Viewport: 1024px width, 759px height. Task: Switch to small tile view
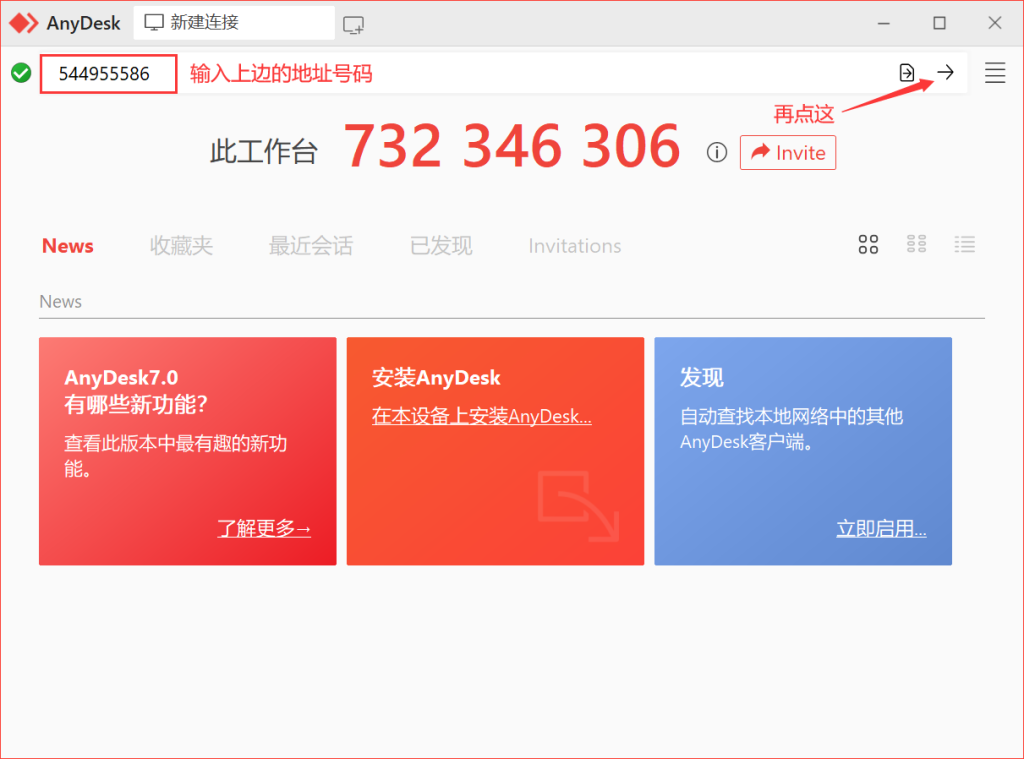pyautogui.click(x=916, y=244)
